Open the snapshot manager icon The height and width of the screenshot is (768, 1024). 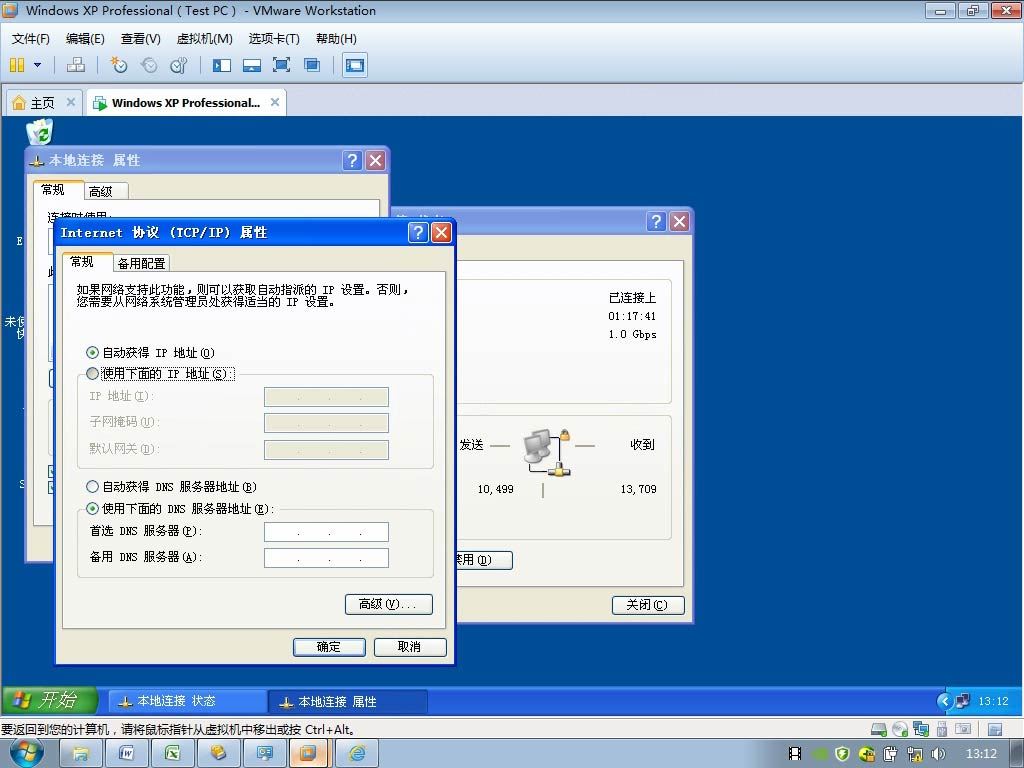(178, 65)
